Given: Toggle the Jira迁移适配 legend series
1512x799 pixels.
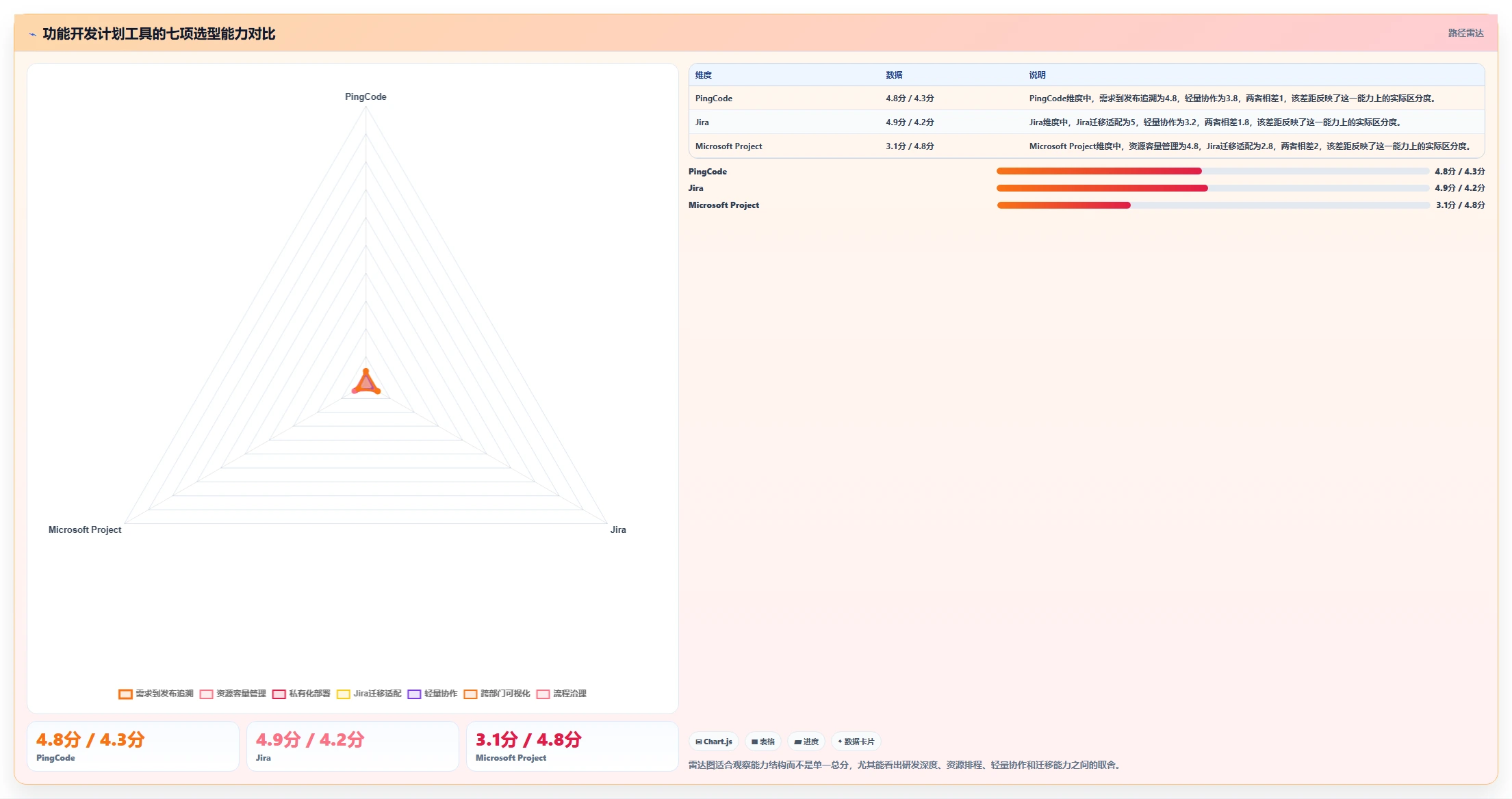Looking at the screenshot, I should pos(369,694).
